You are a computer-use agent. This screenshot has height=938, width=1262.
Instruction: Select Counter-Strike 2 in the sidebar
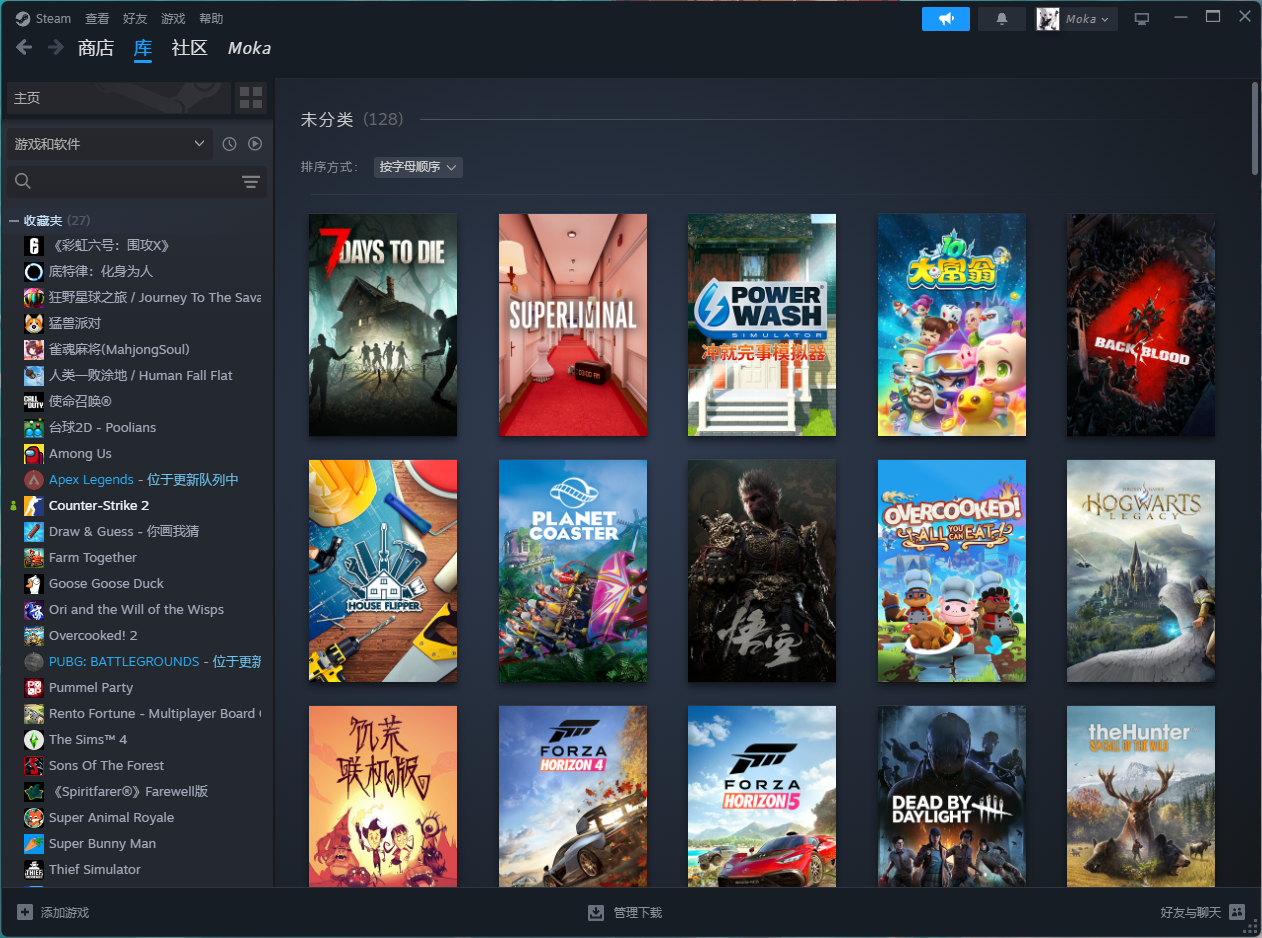99,505
